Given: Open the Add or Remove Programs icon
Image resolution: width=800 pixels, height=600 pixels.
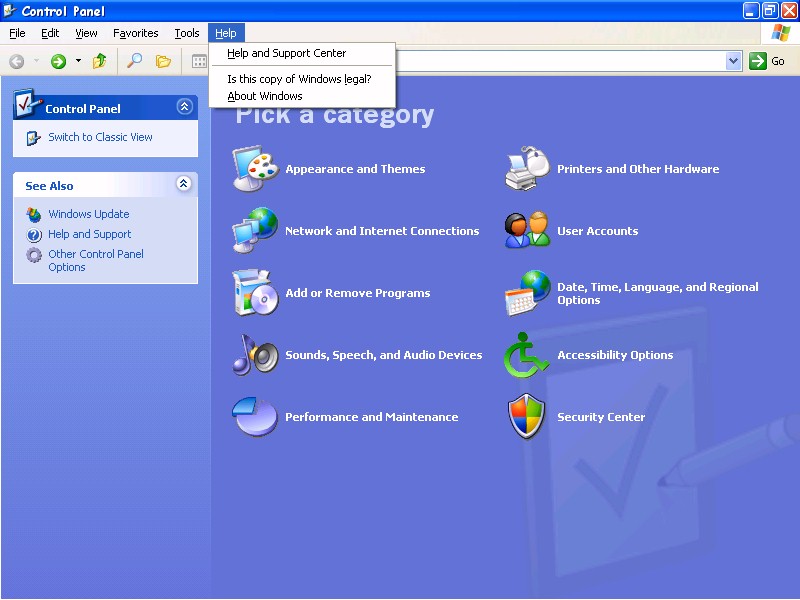Looking at the screenshot, I should (x=256, y=293).
